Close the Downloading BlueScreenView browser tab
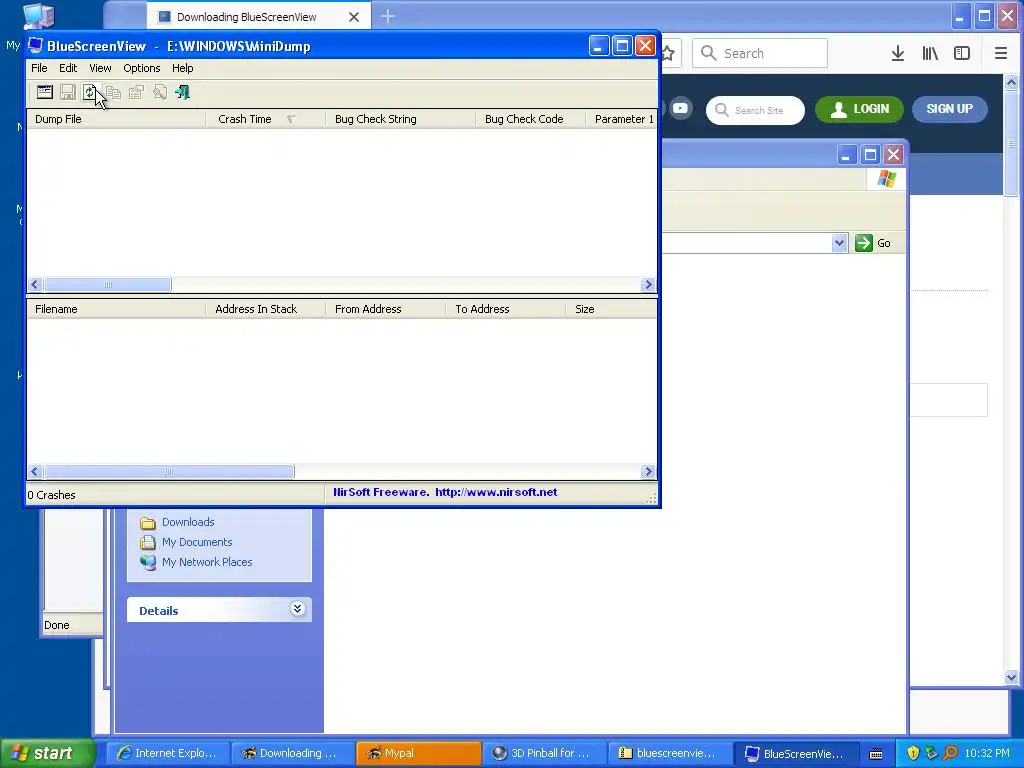Screen dimensions: 1024x768 pyautogui.click(x=354, y=17)
